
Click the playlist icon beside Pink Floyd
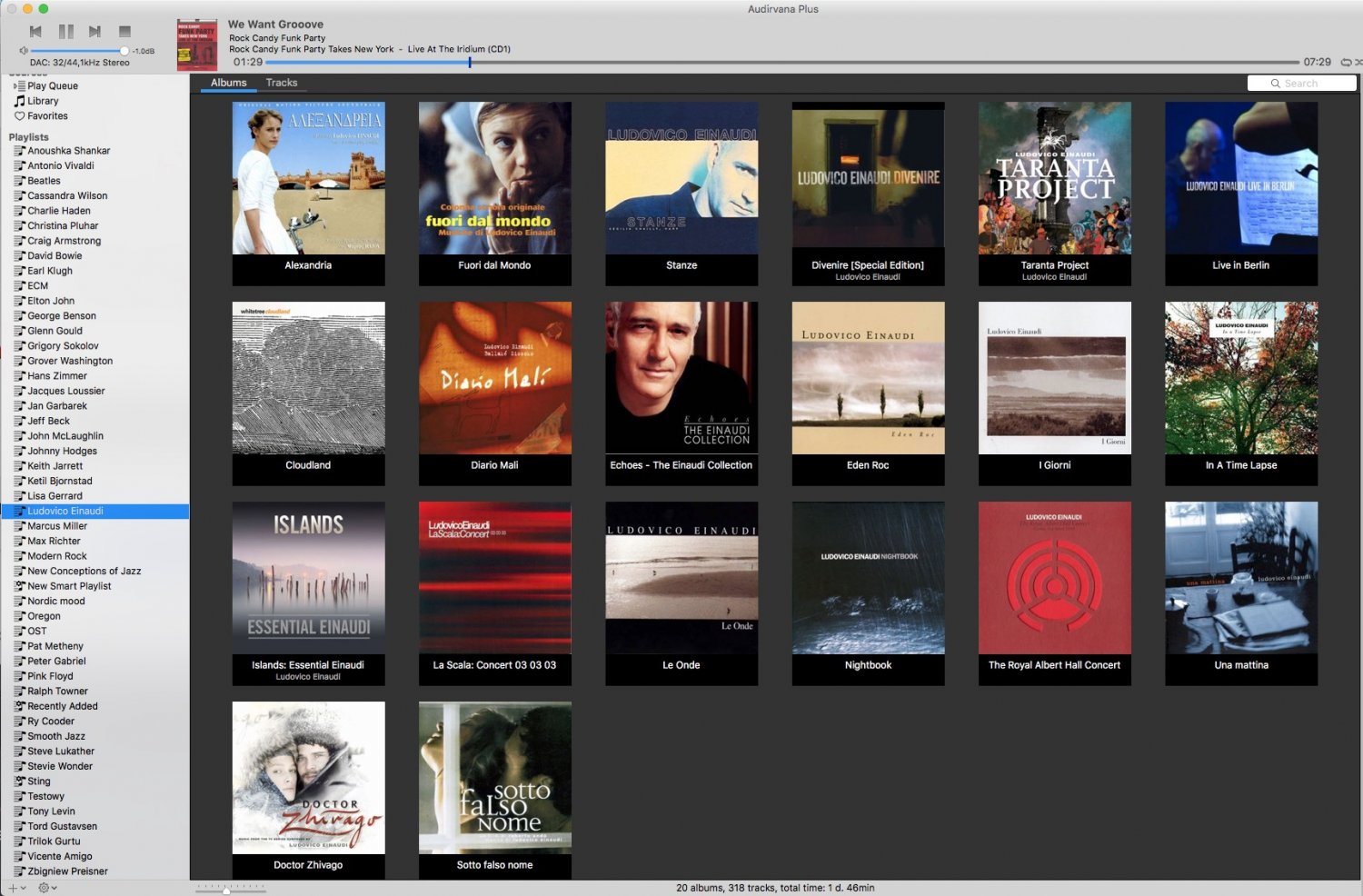point(19,676)
